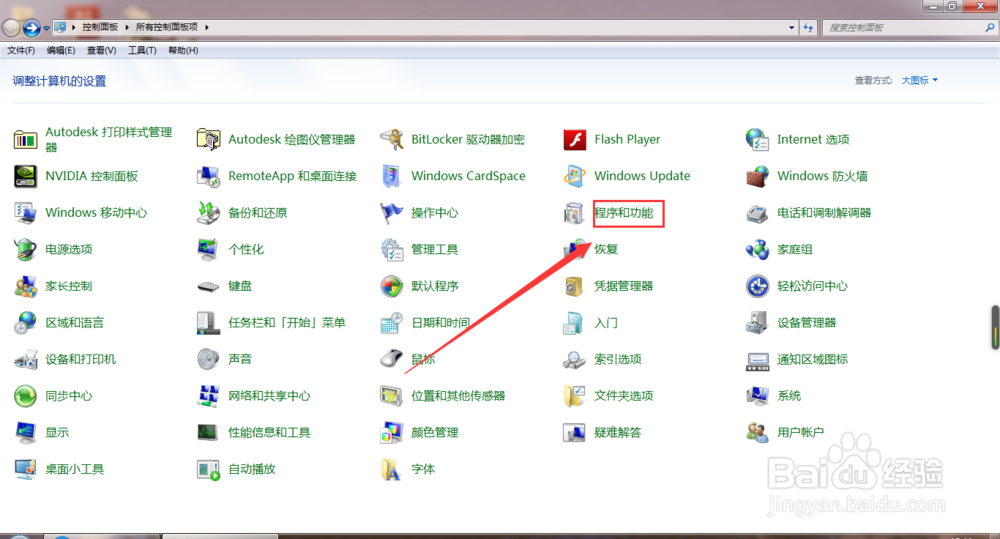The image size is (1000, 539).
Task: Click the 个性化 icon
Action: click(209, 249)
